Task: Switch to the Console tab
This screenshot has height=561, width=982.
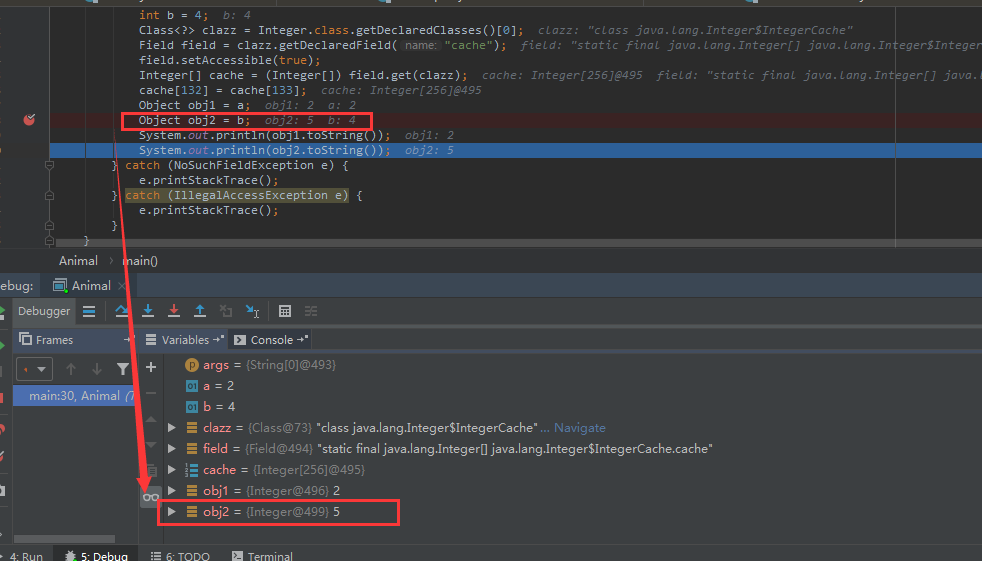Action: [x=271, y=340]
